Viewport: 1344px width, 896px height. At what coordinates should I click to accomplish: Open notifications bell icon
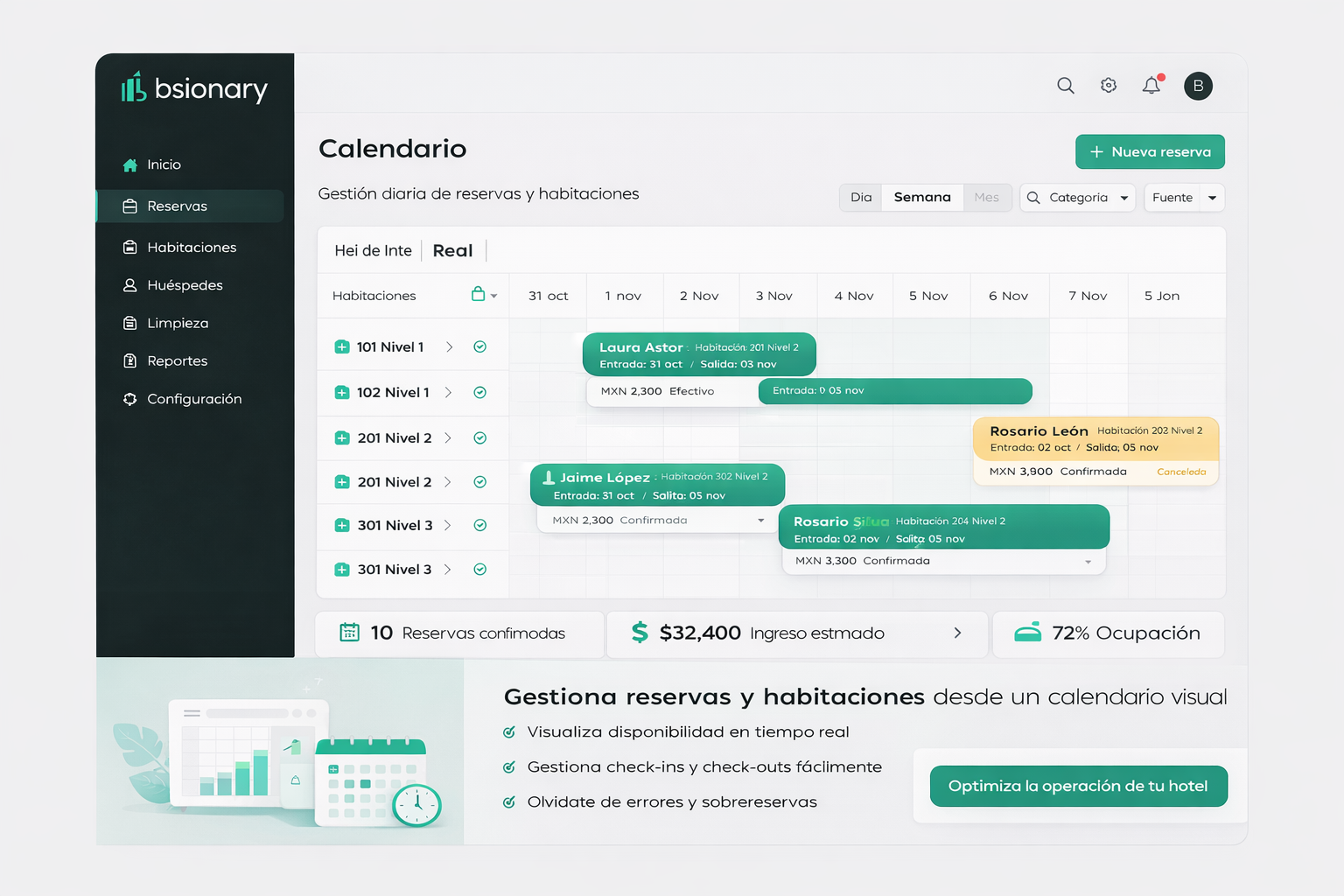point(1151,86)
